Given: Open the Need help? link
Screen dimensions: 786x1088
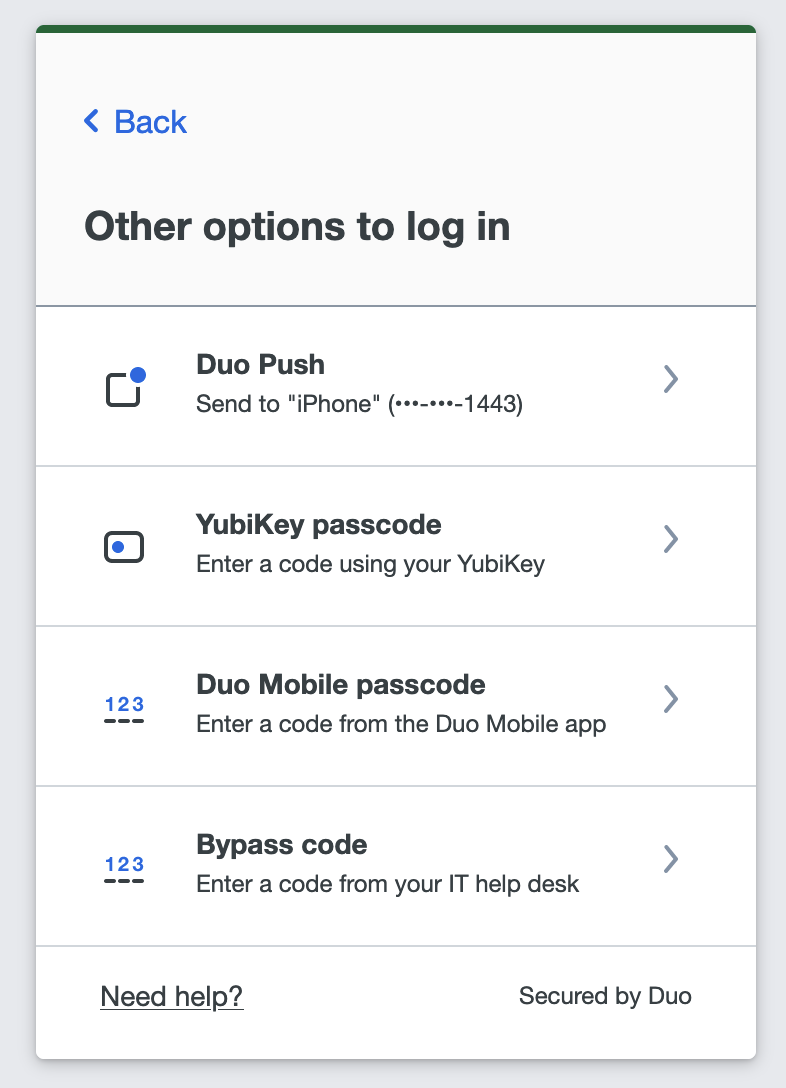Looking at the screenshot, I should 172,996.
